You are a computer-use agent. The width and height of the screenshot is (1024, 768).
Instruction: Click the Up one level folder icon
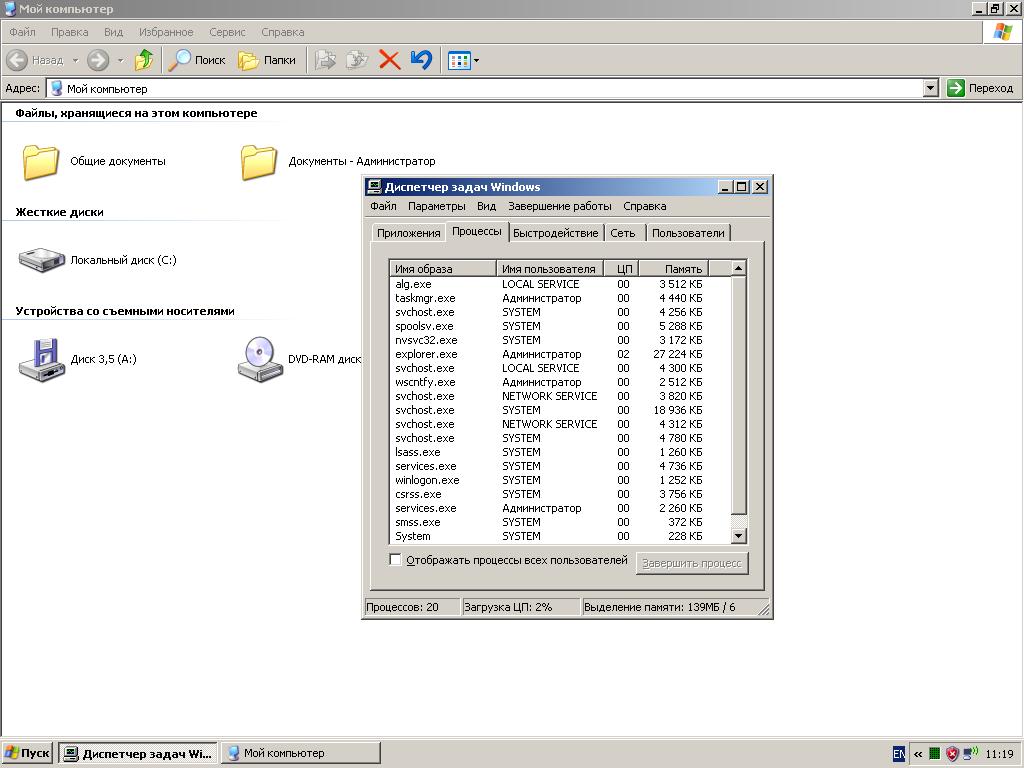pyautogui.click(x=144, y=60)
